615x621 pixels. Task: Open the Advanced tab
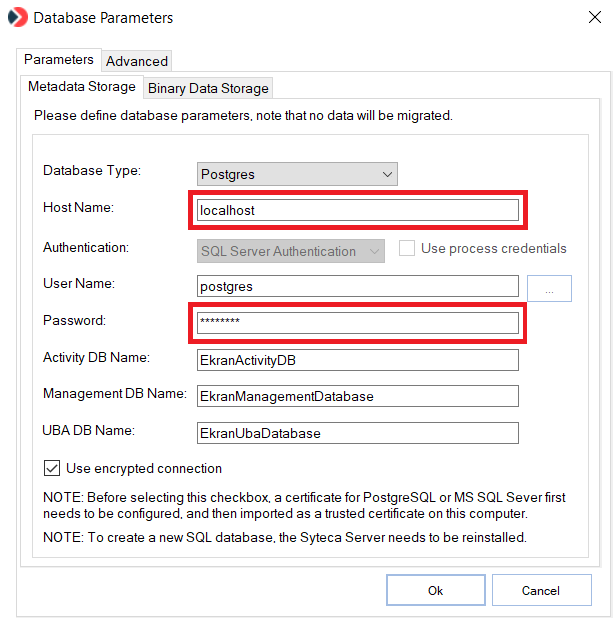(x=137, y=61)
